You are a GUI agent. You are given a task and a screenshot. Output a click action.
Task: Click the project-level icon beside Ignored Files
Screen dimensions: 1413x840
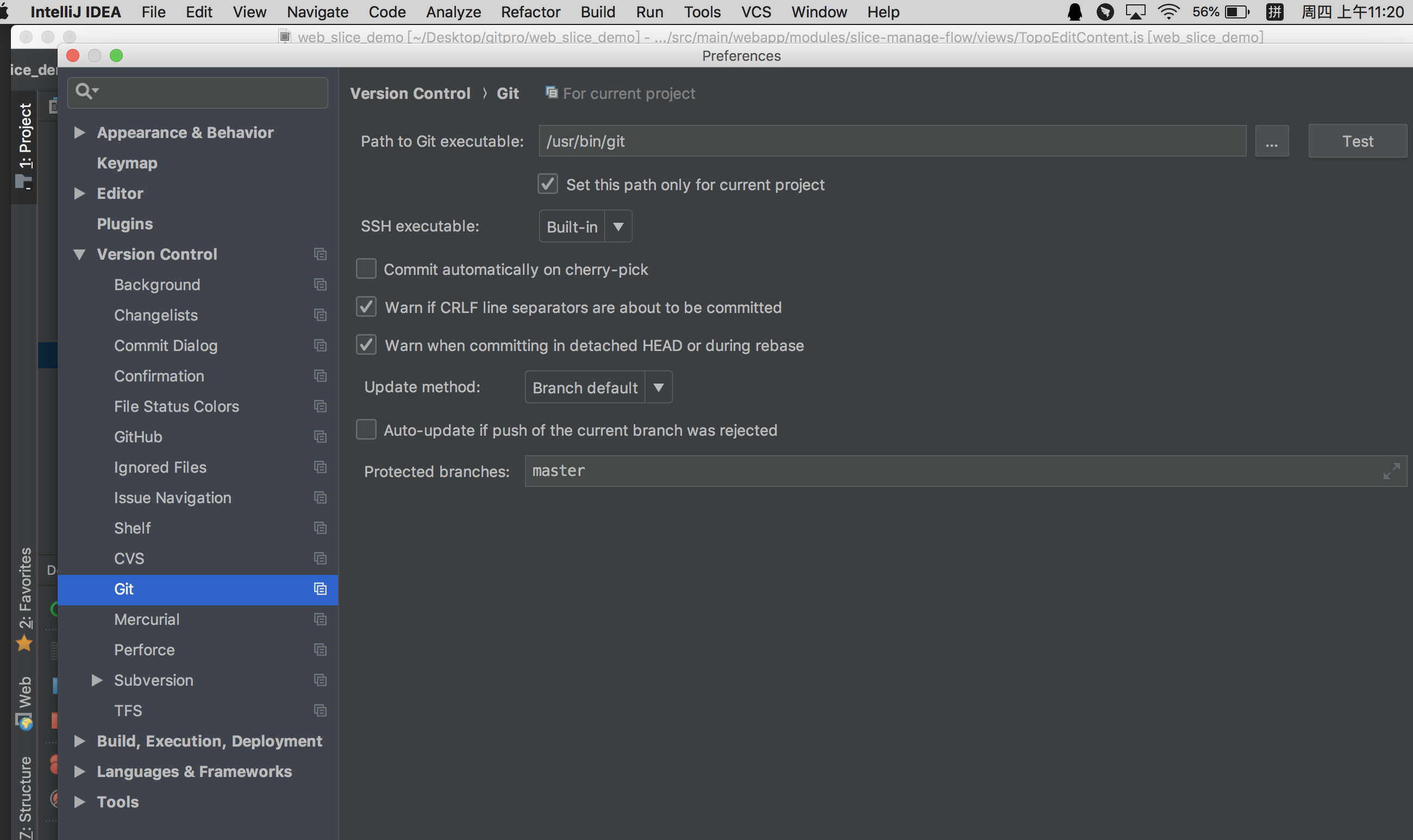click(321, 467)
